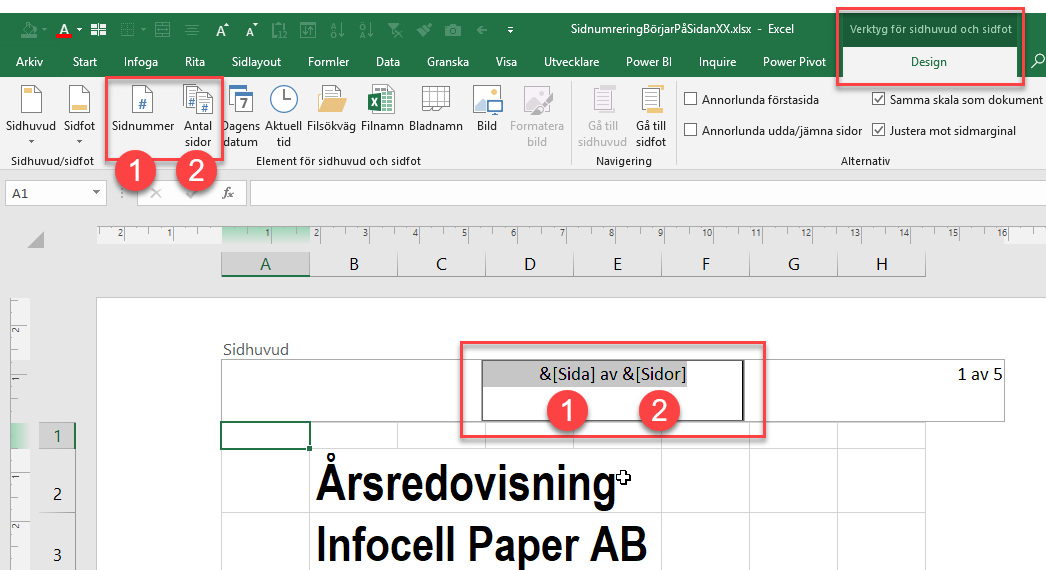Expand borders dropdown arrow
Viewport: 1046px width, 570px height.
(x=143, y=29)
